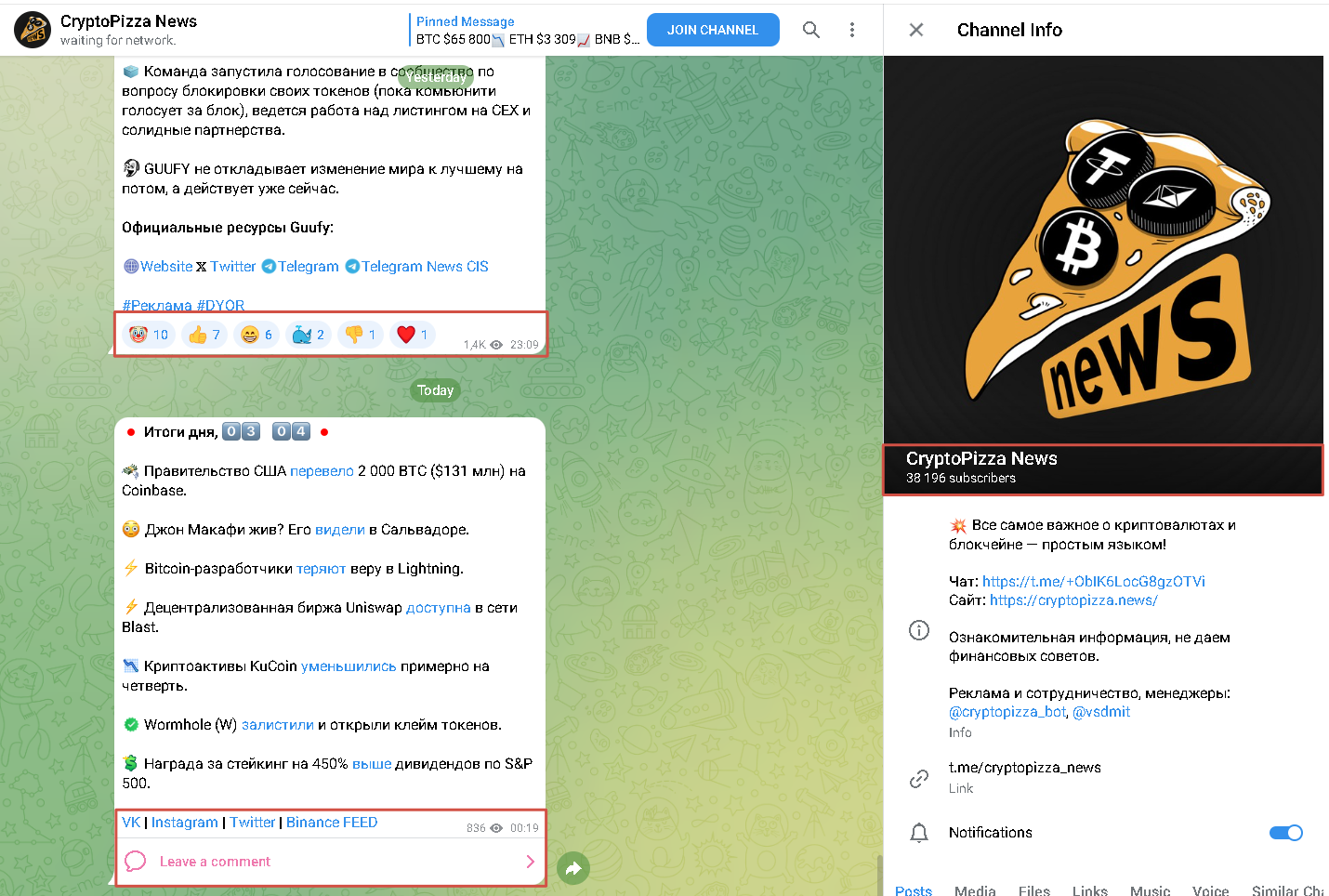The height and width of the screenshot is (896, 1329).
Task: Open the Guufy Website link
Action: click(166, 266)
